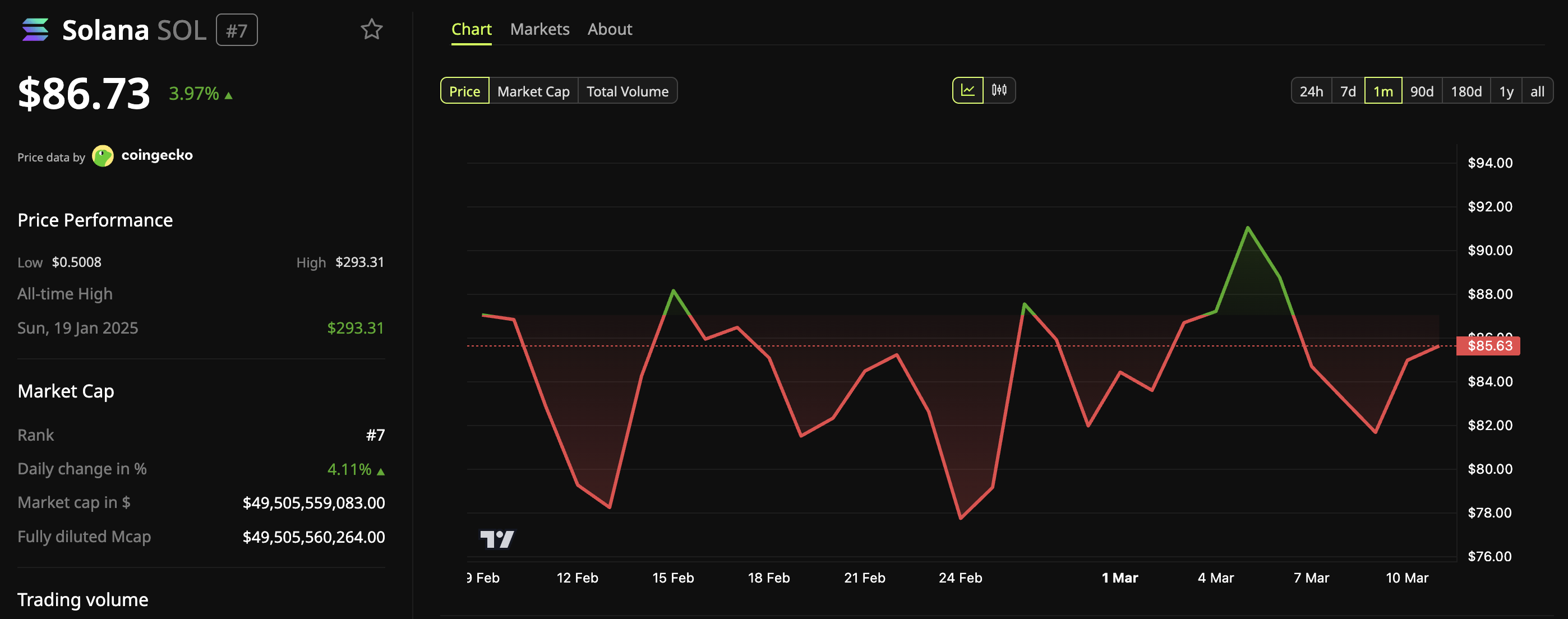The image size is (1568, 619).
Task: Click the all-time high value $293.31
Action: click(356, 327)
